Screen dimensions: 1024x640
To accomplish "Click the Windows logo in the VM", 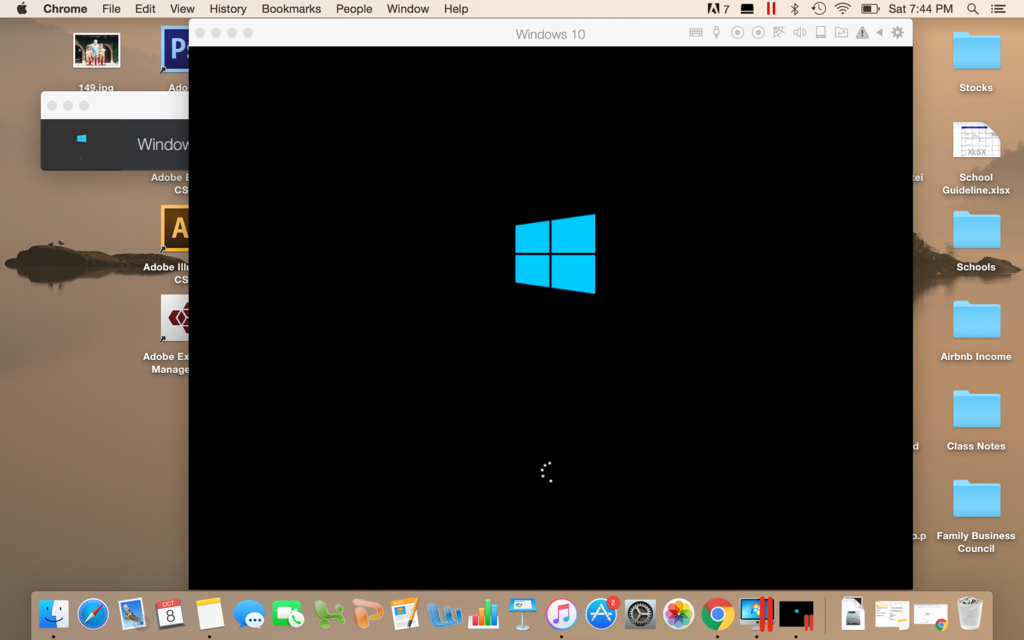I will click(555, 254).
